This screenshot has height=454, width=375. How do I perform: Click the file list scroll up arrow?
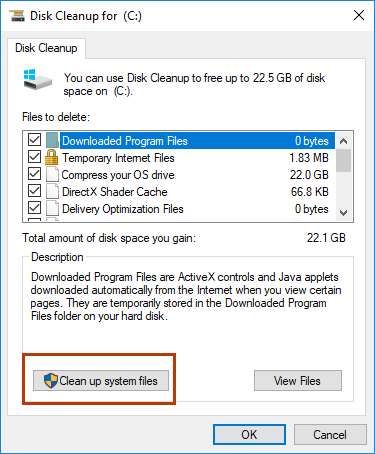pyautogui.click(x=344, y=141)
